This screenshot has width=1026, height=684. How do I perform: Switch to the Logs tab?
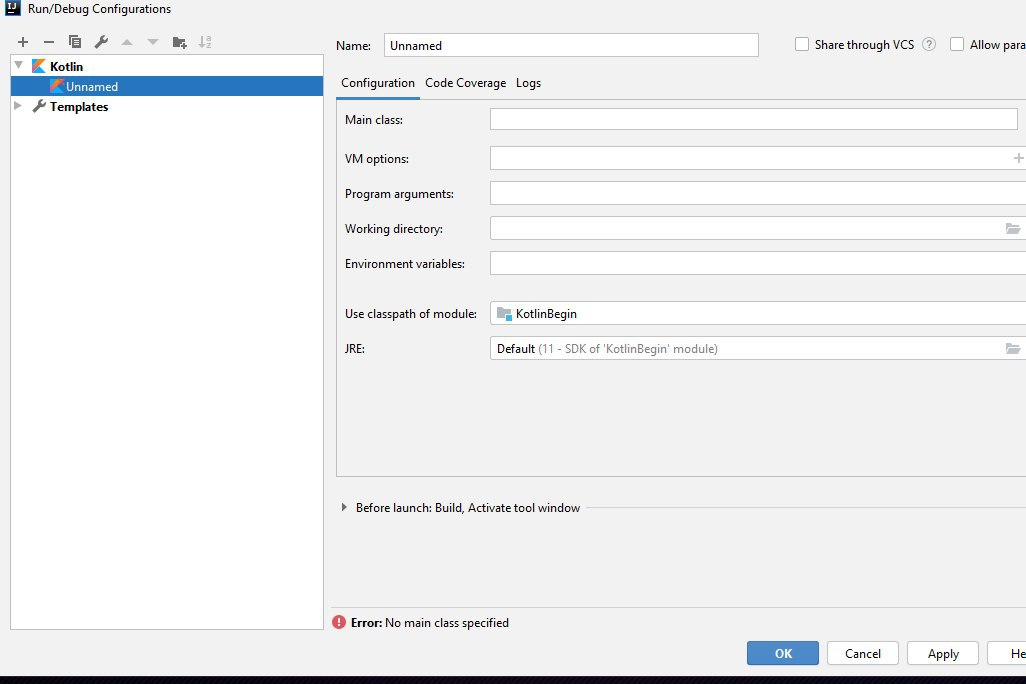click(x=528, y=83)
